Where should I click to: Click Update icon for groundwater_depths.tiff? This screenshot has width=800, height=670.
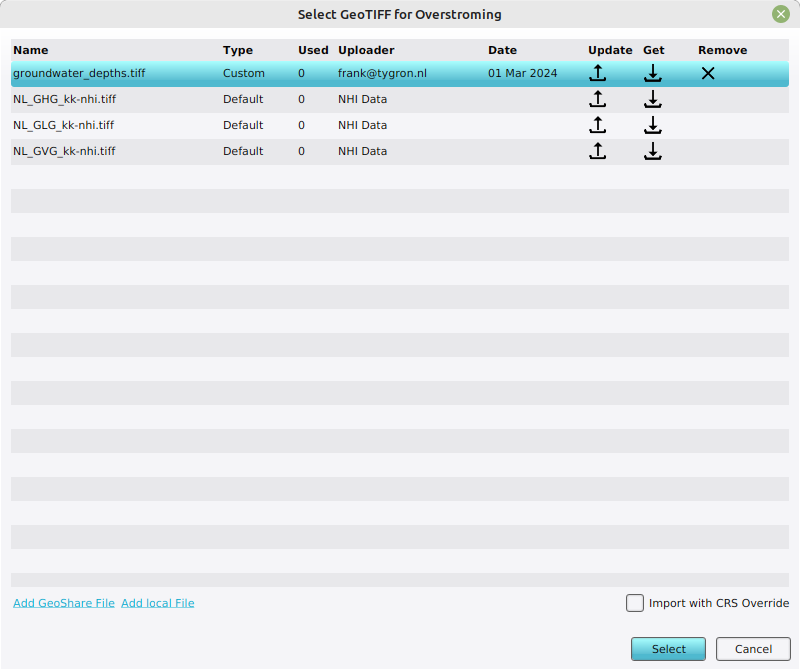(x=597, y=73)
